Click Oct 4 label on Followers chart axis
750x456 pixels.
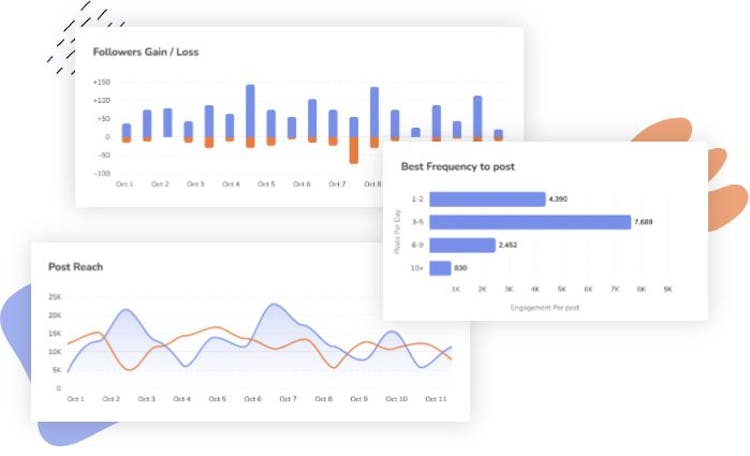(231, 184)
